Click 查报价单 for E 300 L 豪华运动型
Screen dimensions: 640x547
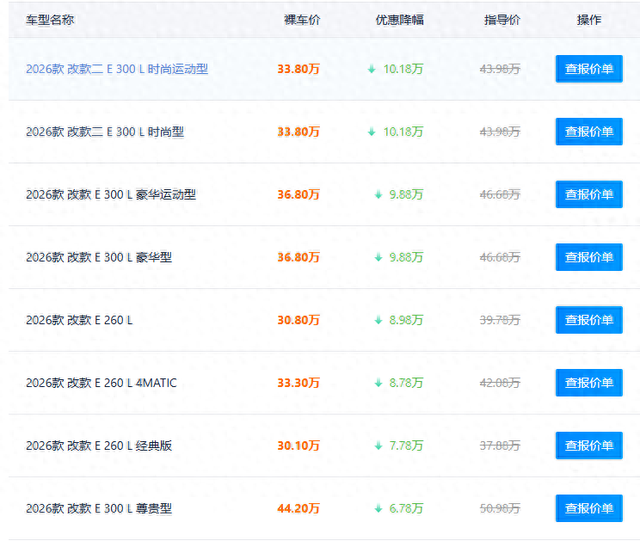pos(589,194)
